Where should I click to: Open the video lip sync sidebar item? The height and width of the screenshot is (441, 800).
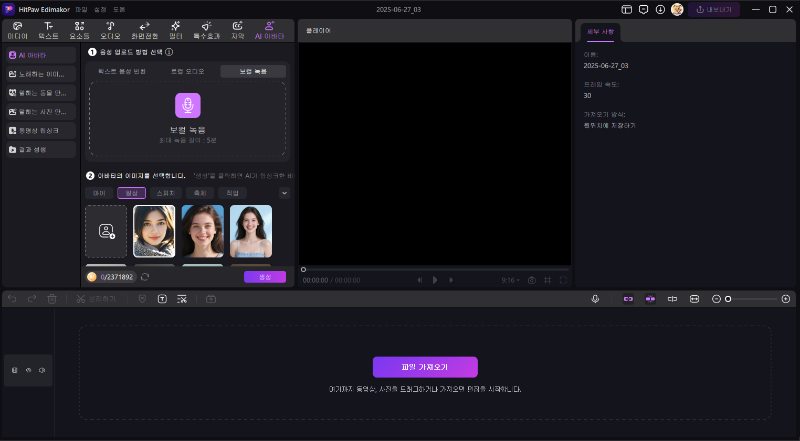[41, 131]
